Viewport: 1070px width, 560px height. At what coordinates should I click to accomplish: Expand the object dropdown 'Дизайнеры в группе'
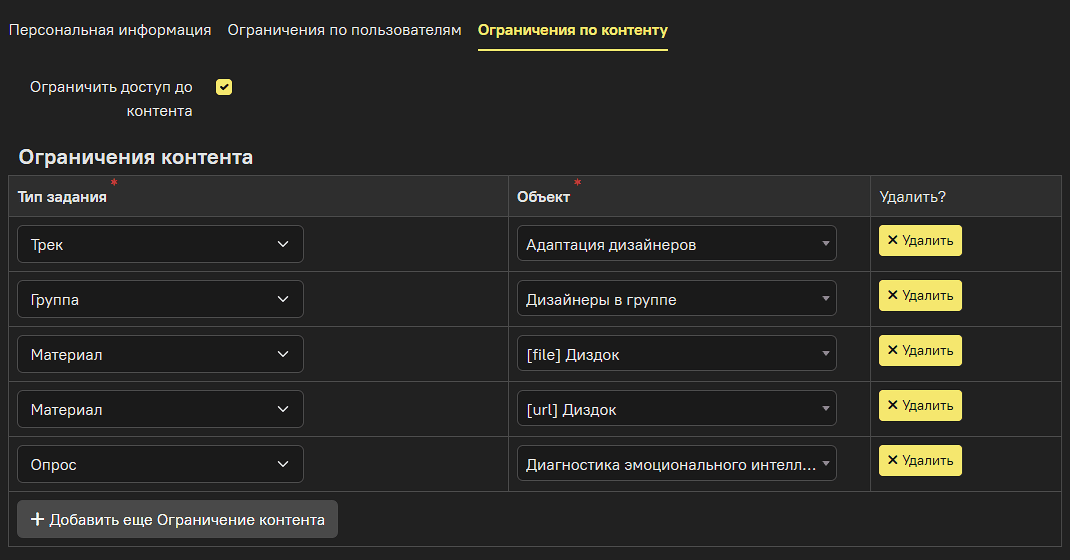coord(676,299)
